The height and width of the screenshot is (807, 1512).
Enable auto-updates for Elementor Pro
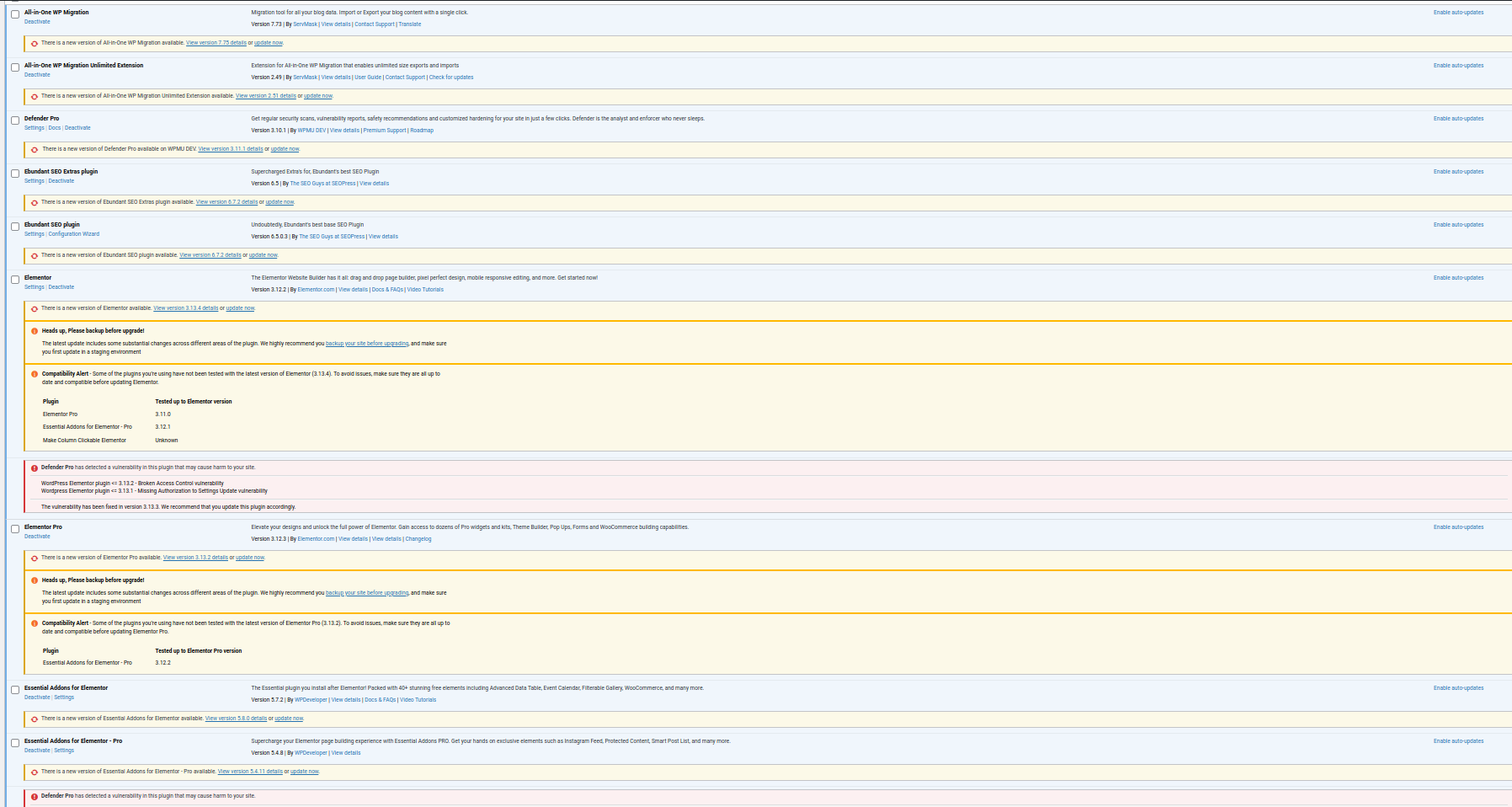(1458, 527)
